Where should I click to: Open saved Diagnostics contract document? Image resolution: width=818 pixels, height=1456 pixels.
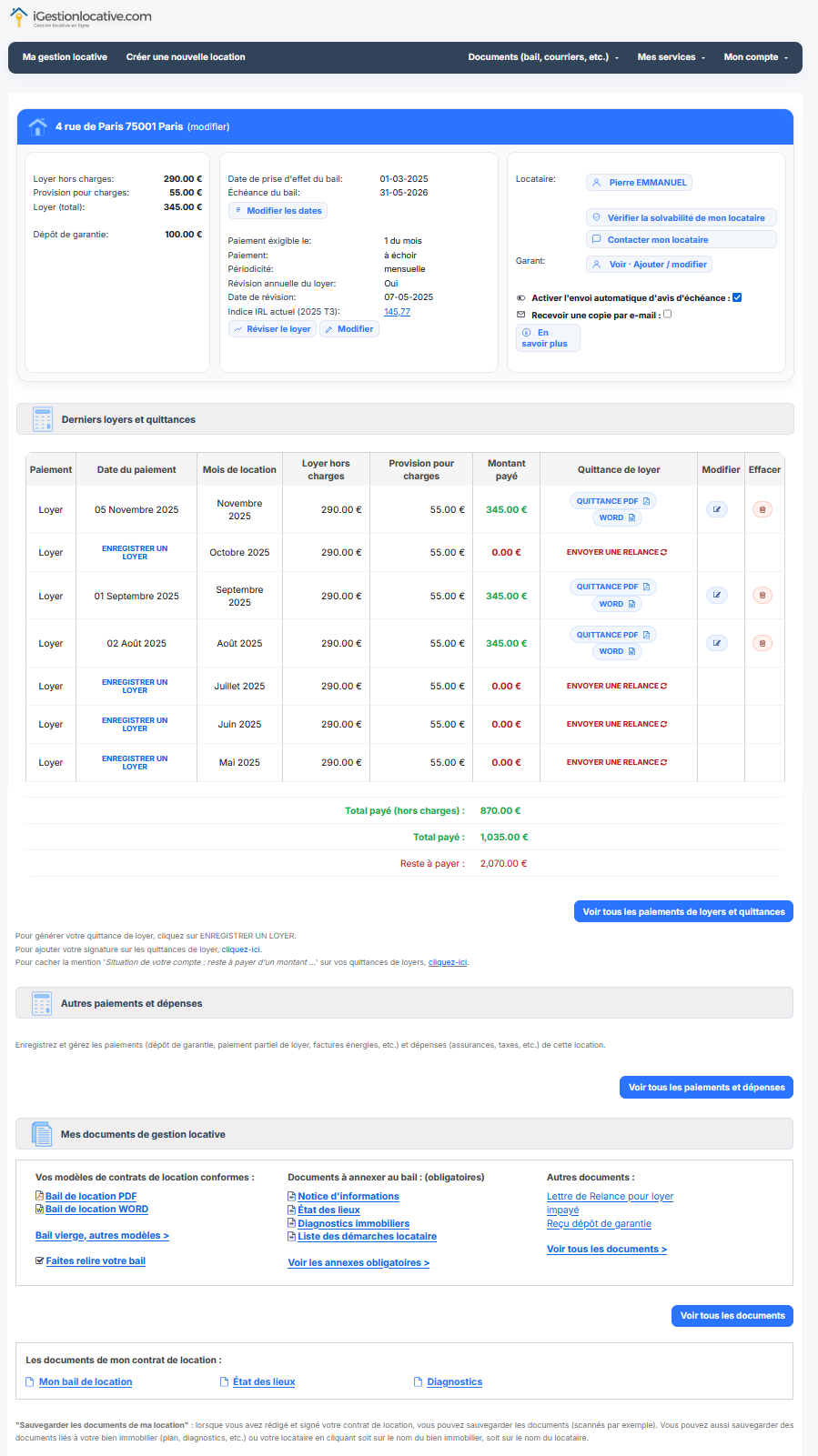(454, 1382)
